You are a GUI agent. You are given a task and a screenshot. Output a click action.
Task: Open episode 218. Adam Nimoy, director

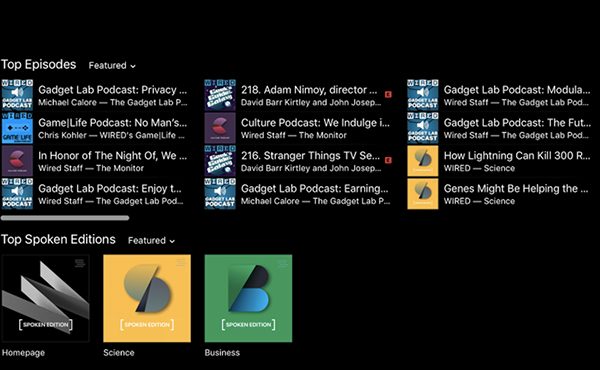coord(309,90)
